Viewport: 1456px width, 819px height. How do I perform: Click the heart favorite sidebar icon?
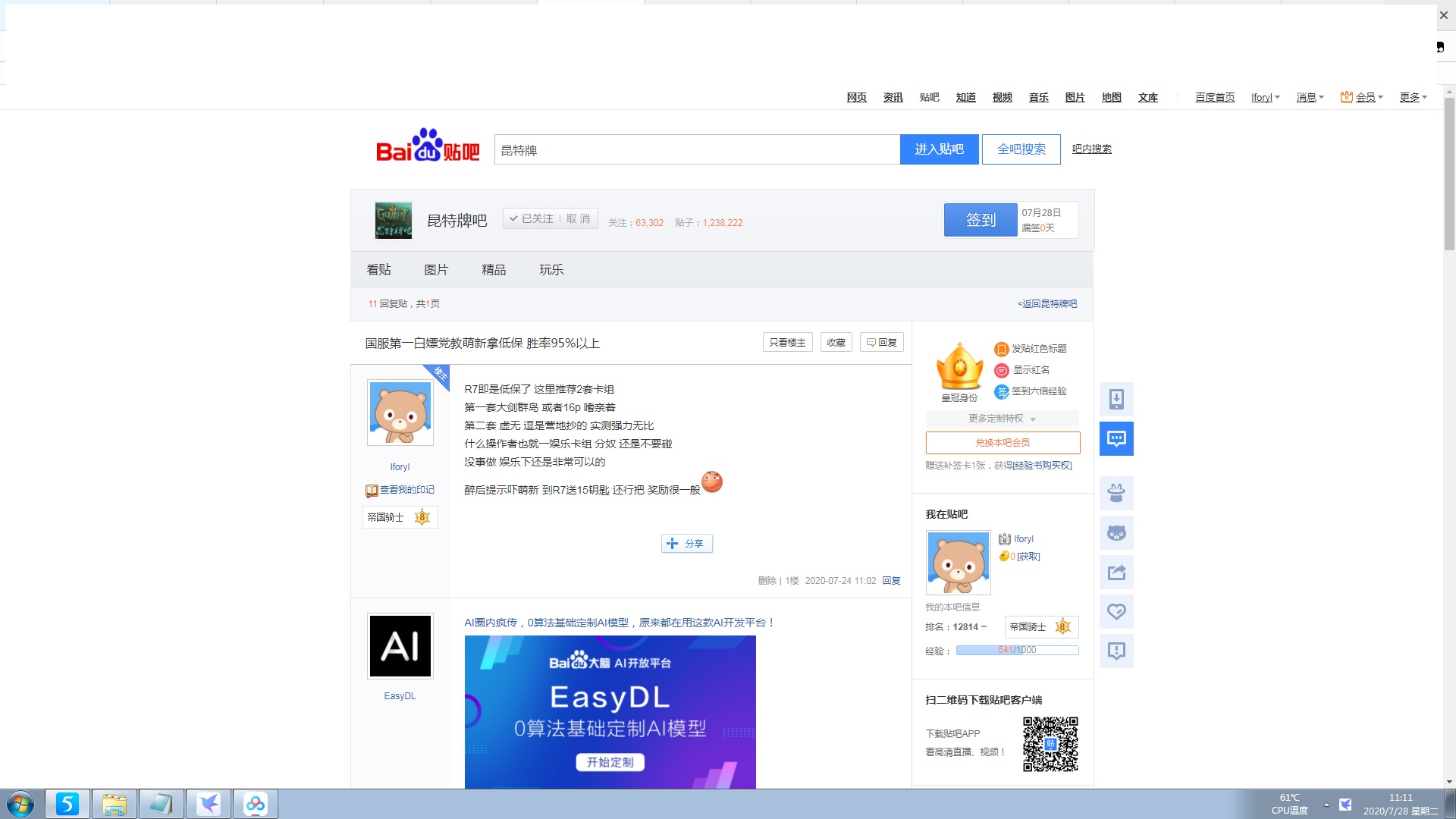[1116, 611]
